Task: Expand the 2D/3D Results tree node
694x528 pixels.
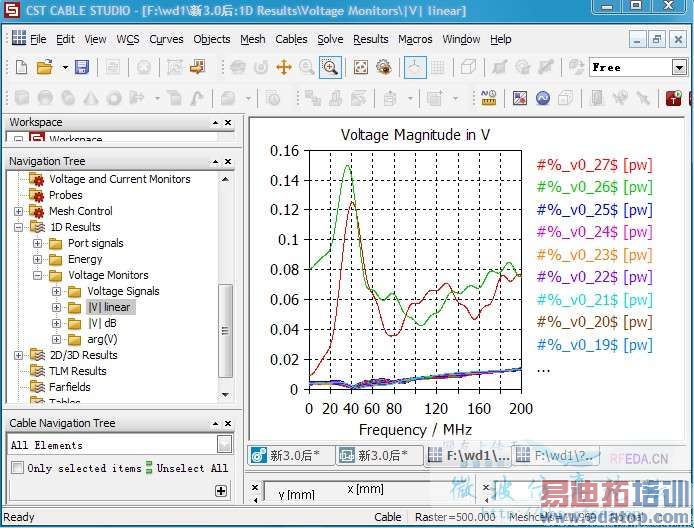Action: [19, 355]
